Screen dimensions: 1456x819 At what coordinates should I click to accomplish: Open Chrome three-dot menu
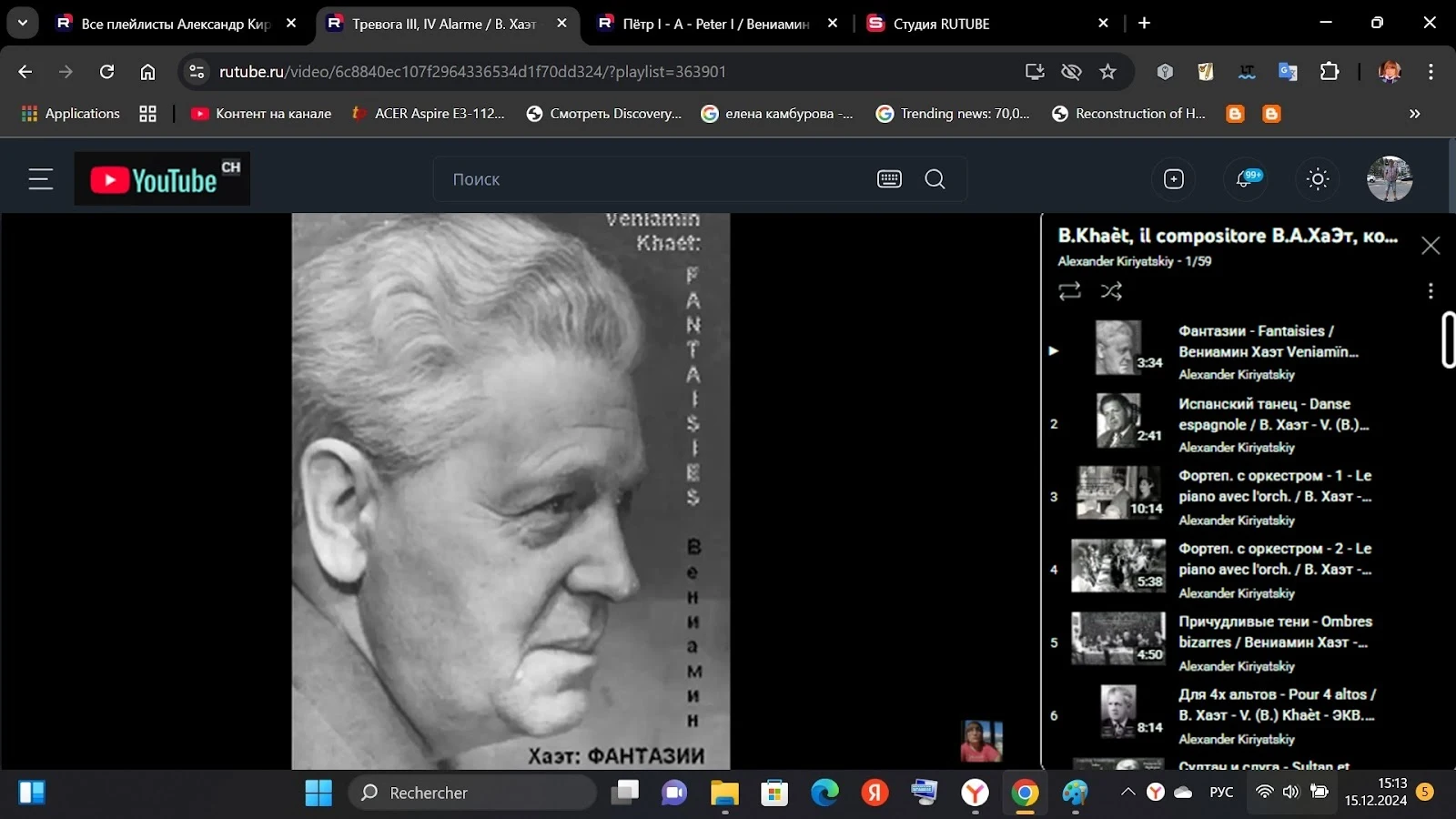[x=1431, y=72]
